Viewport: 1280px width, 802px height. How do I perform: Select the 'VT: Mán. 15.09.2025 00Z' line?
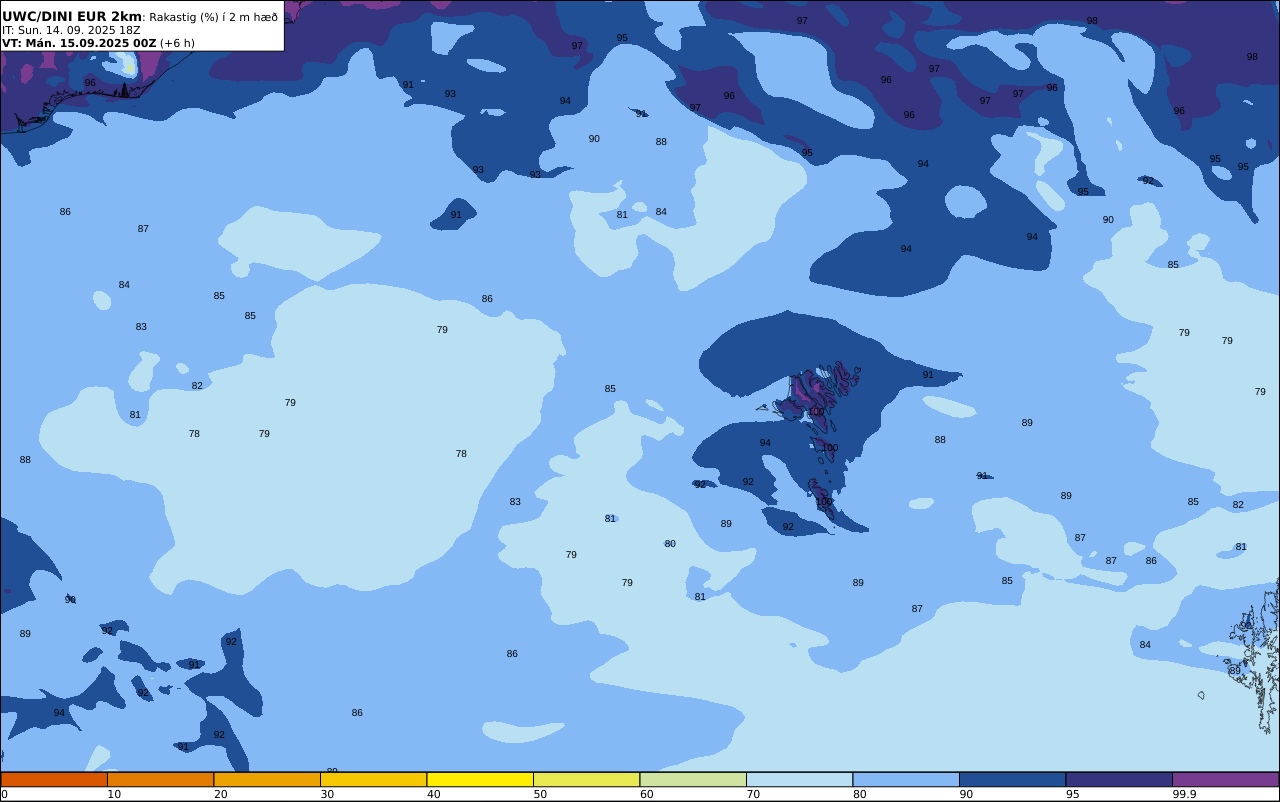click(x=79, y=43)
